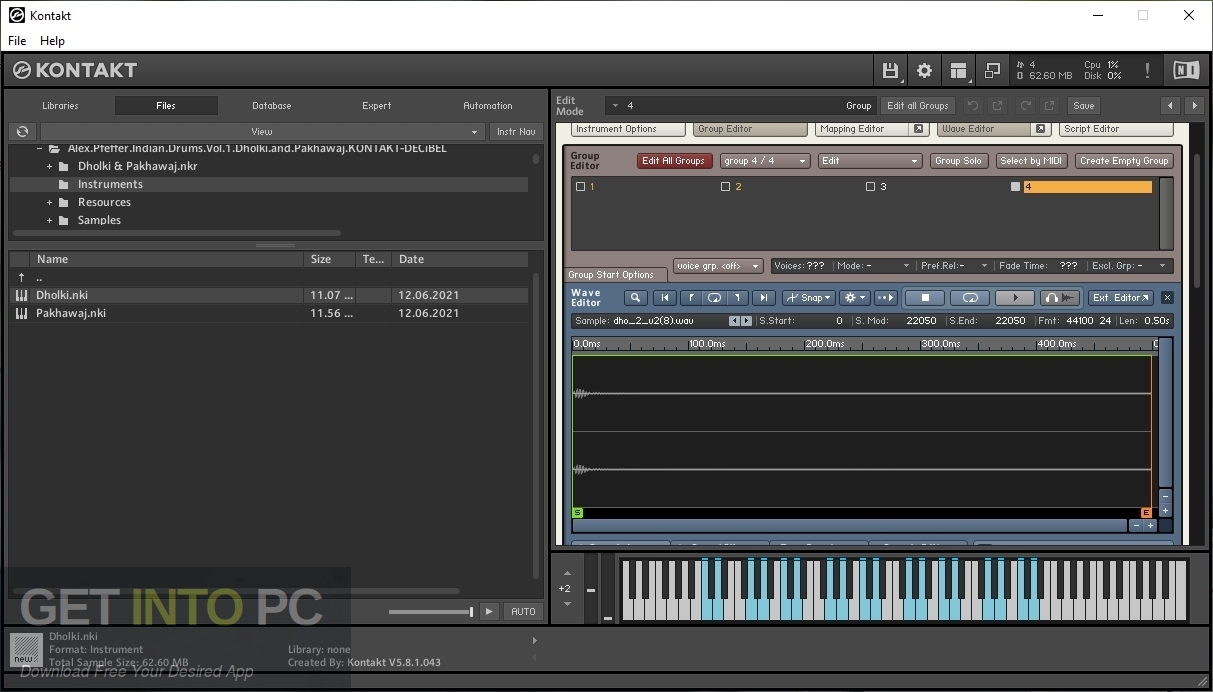The width and height of the screenshot is (1213, 692).
Task: Open the Instrument Options tab
Action: [x=629, y=129]
